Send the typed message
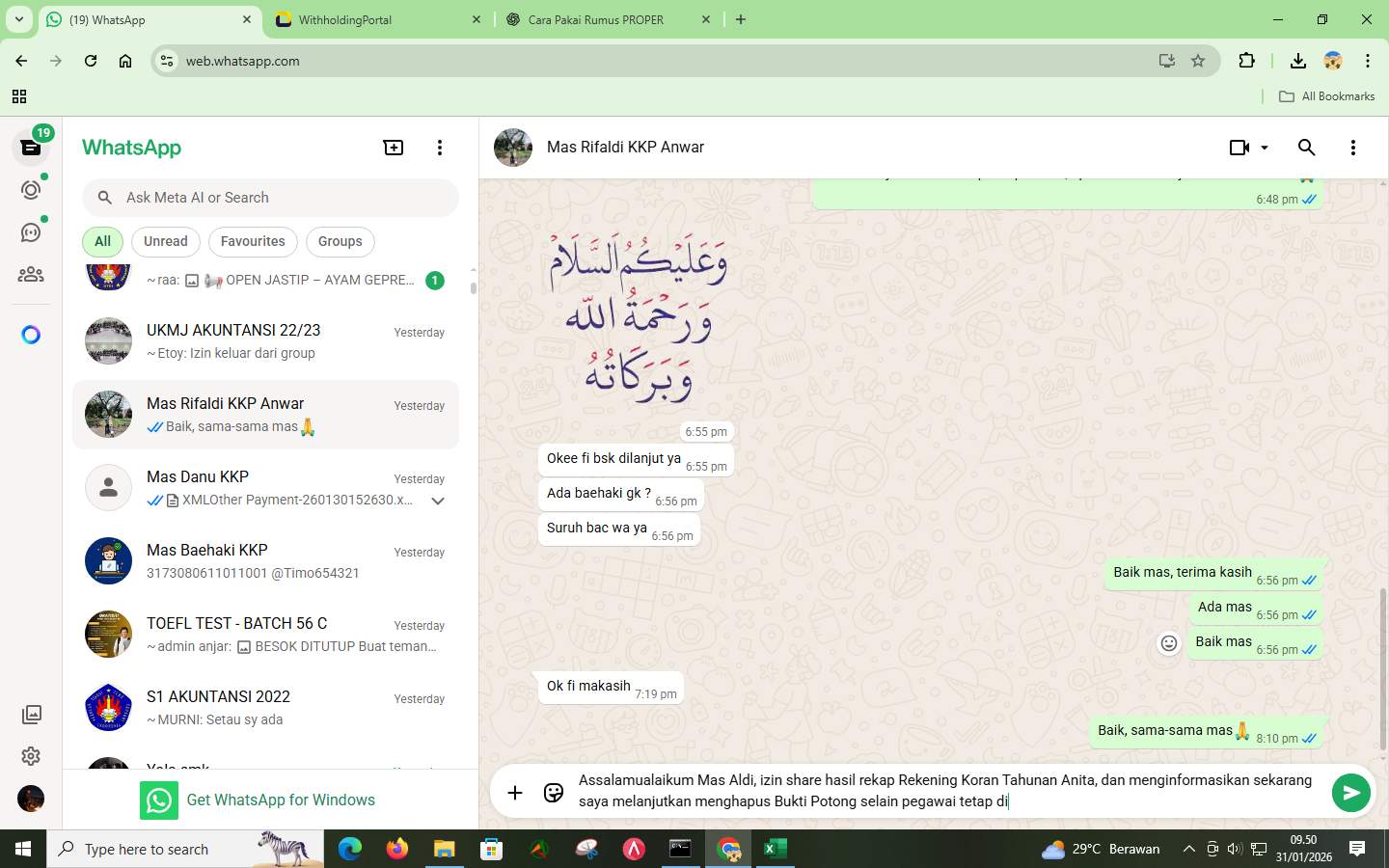 1349,793
